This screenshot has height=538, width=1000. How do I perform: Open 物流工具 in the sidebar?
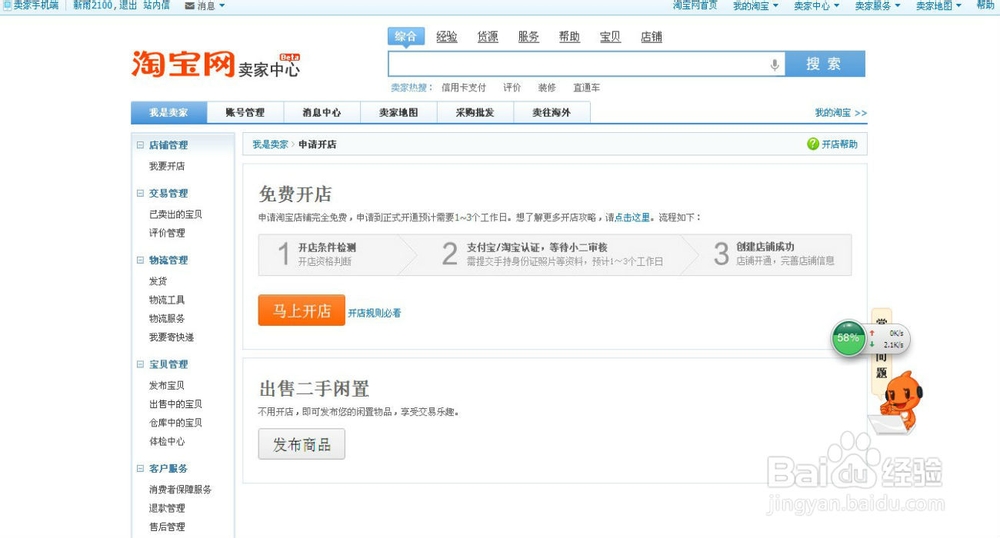[x=167, y=300]
